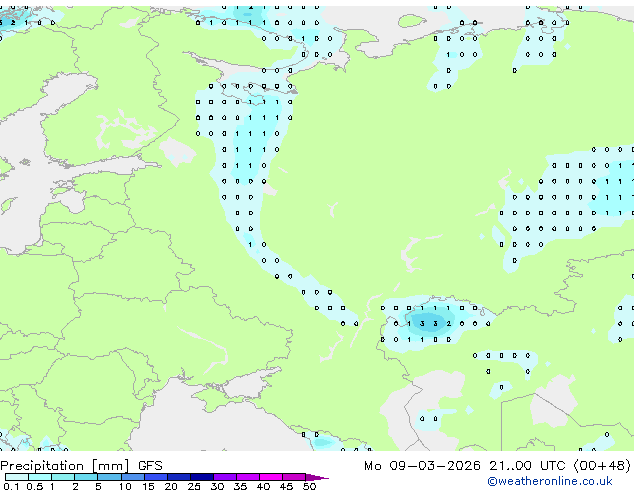
Task: Pick the legend swatch between 0.5 and 1
Action: point(40,477)
